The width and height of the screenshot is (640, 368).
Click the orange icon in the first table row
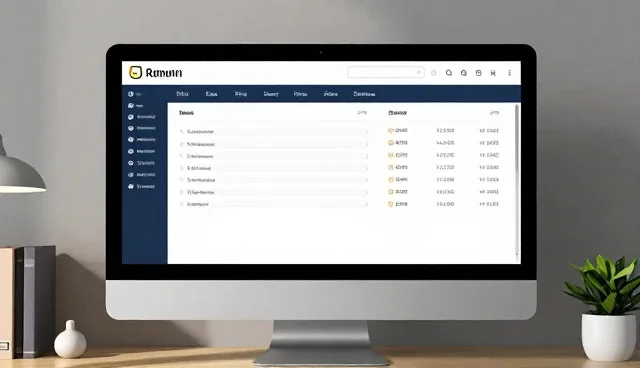pyautogui.click(x=391, y=131)
